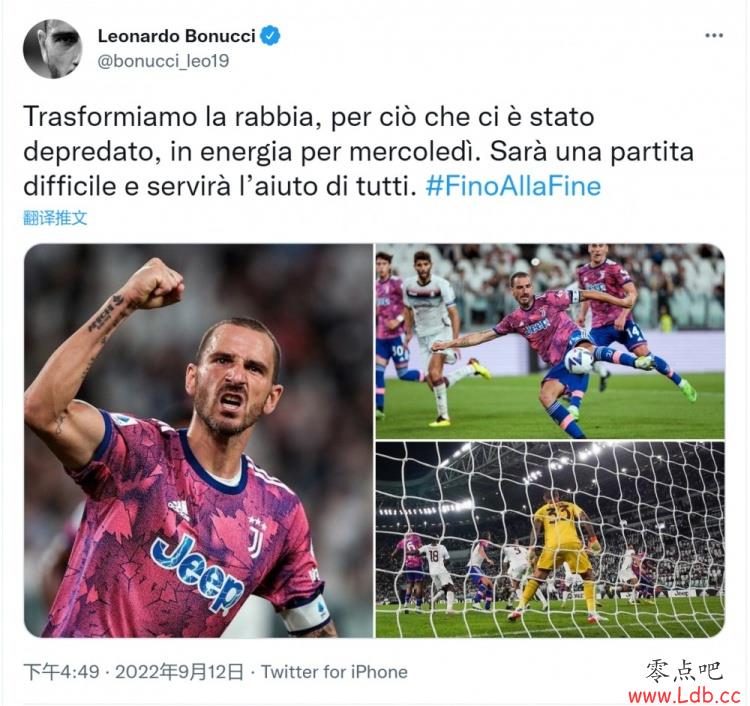
Task: Click the 2022年9月12日 date text
Action: click(179, 672)
